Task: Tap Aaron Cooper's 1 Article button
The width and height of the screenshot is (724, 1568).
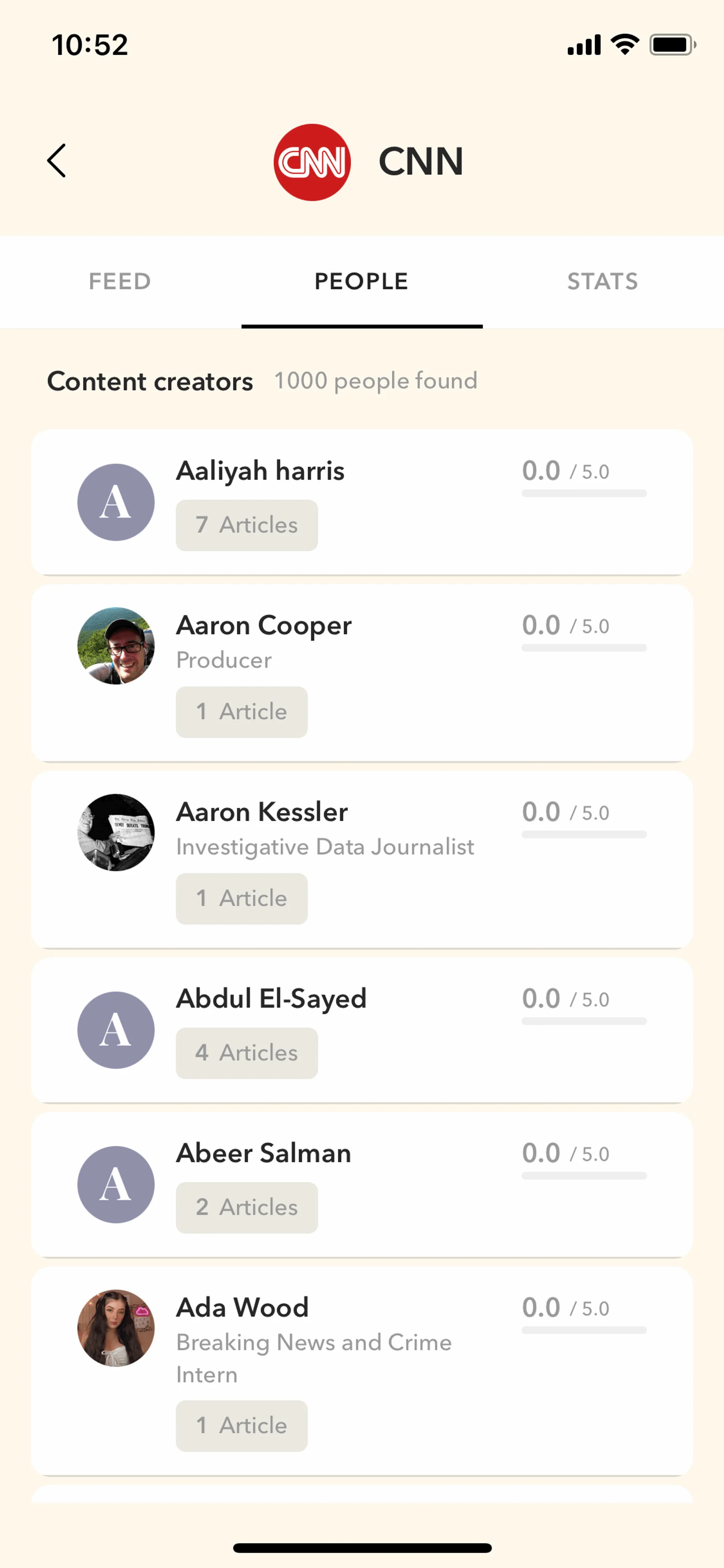Action: coord(242,712)
